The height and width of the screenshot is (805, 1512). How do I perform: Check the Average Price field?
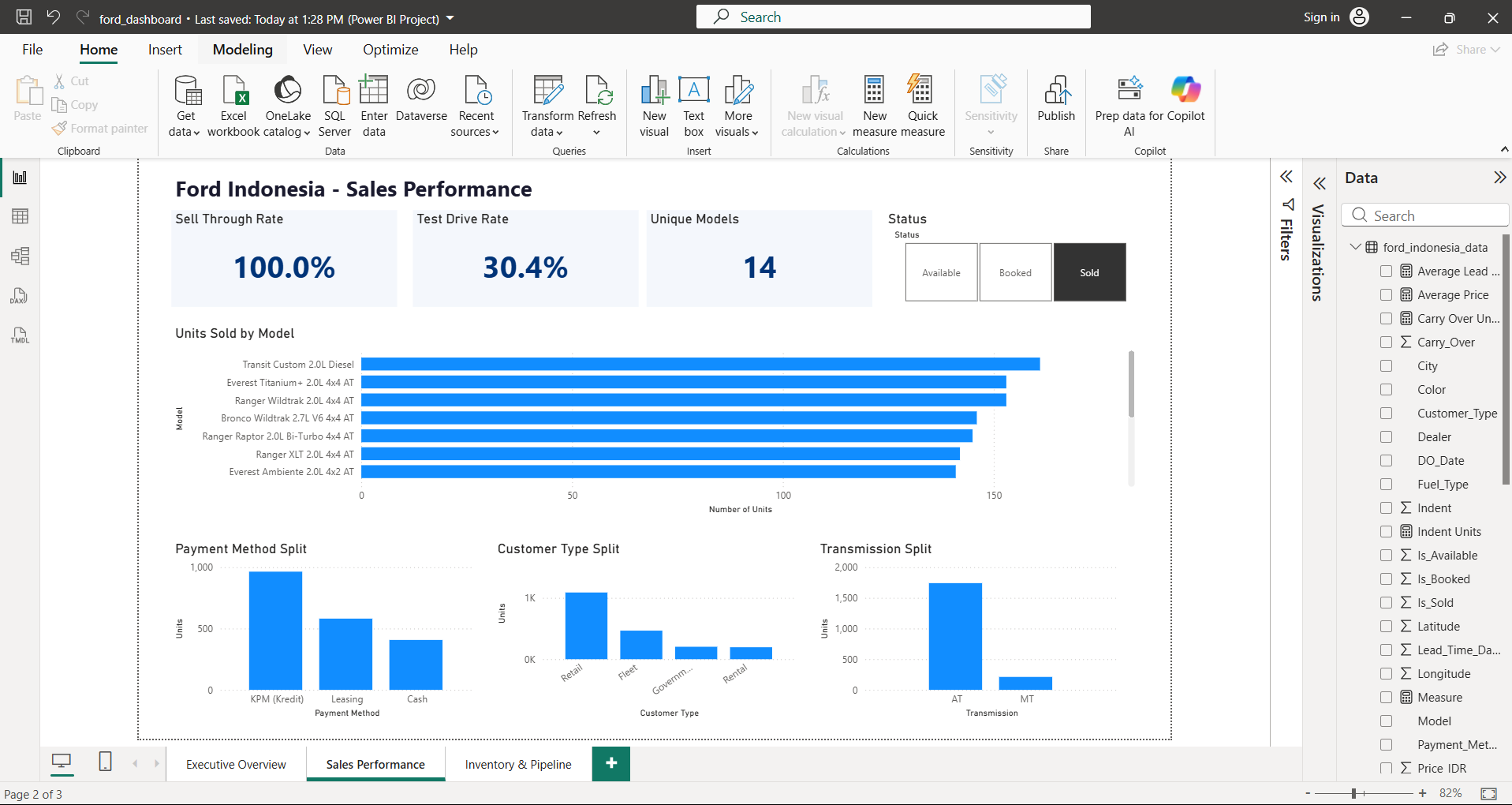pos(1386,294)
